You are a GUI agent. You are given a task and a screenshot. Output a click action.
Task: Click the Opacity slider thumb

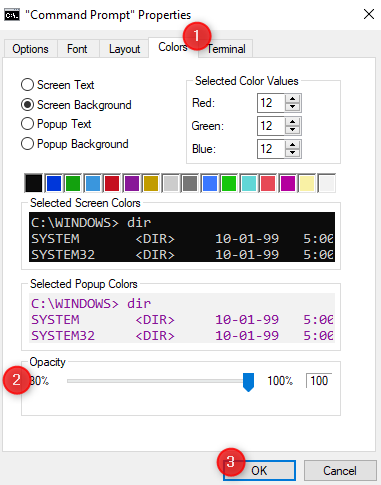click(x=248, y=382)
